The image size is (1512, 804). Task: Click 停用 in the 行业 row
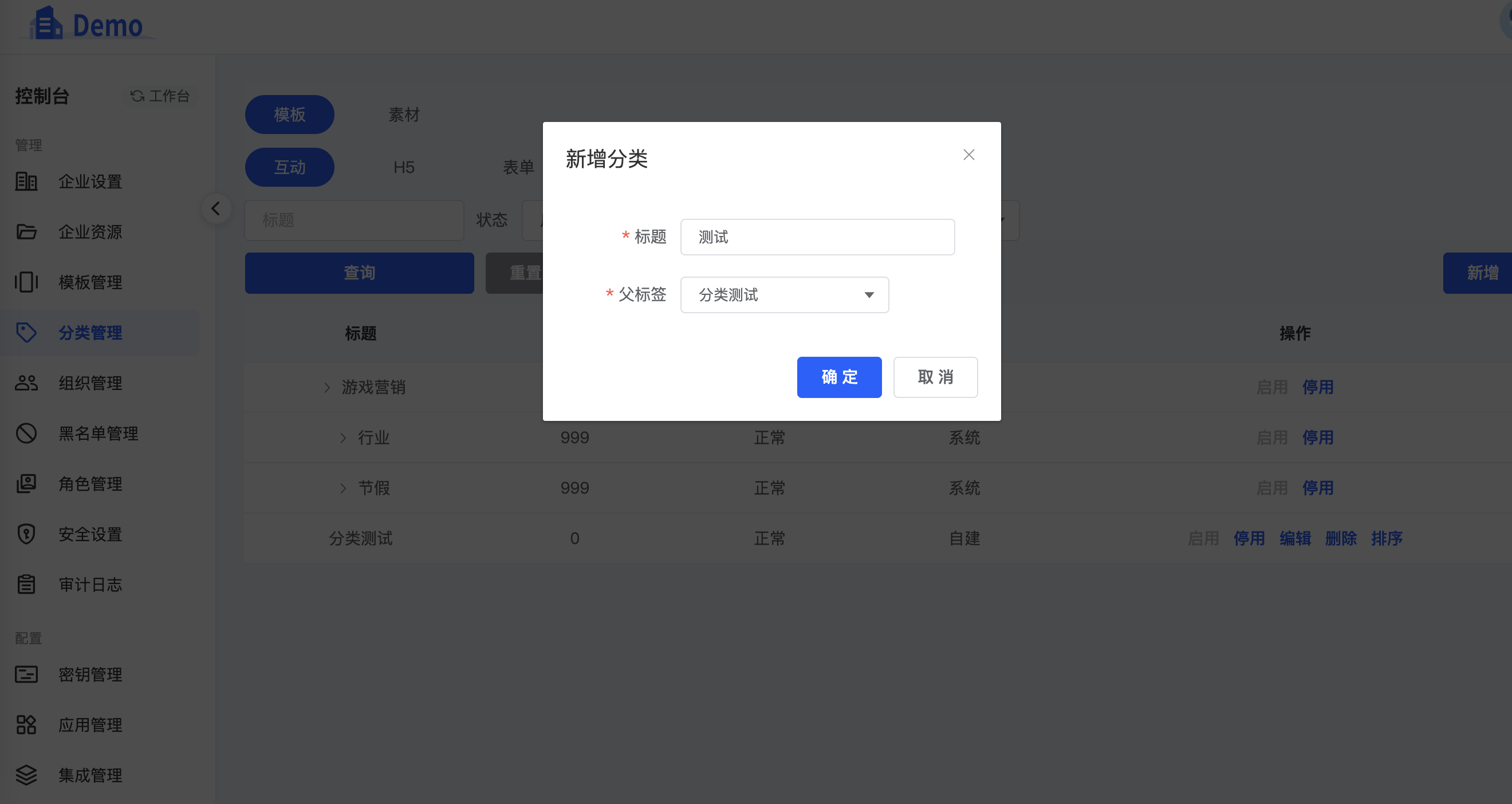coord(1318,438)
